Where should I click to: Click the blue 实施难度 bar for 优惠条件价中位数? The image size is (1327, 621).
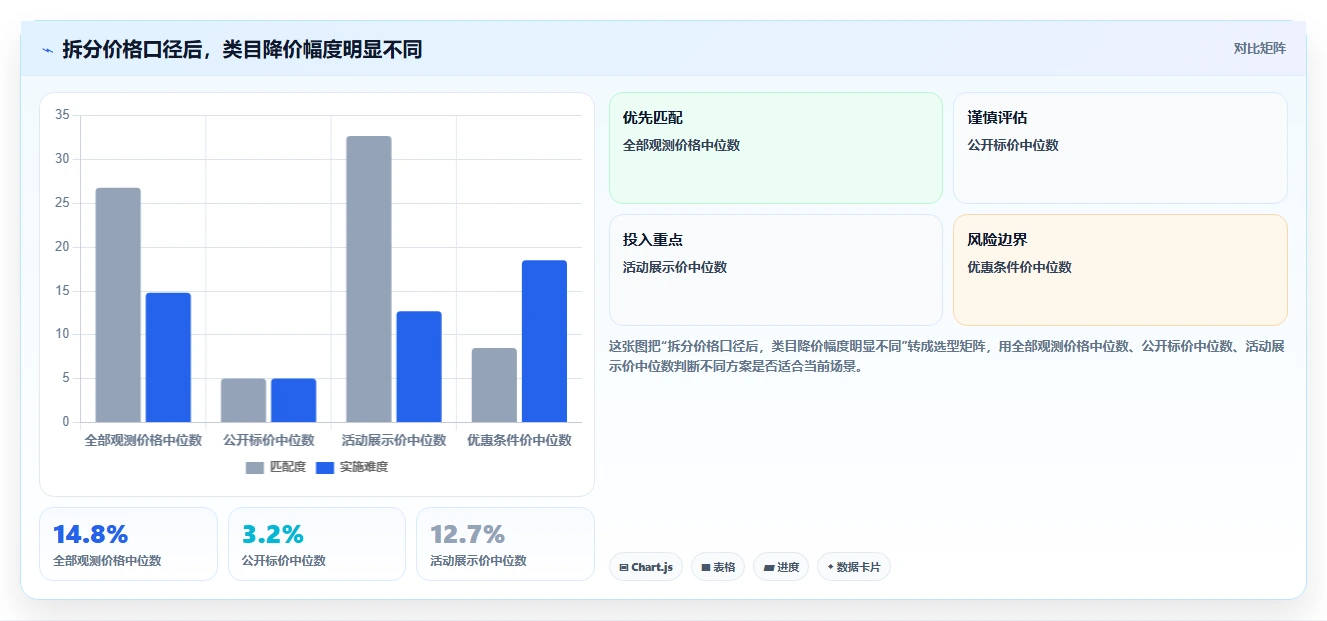(544, 341)
